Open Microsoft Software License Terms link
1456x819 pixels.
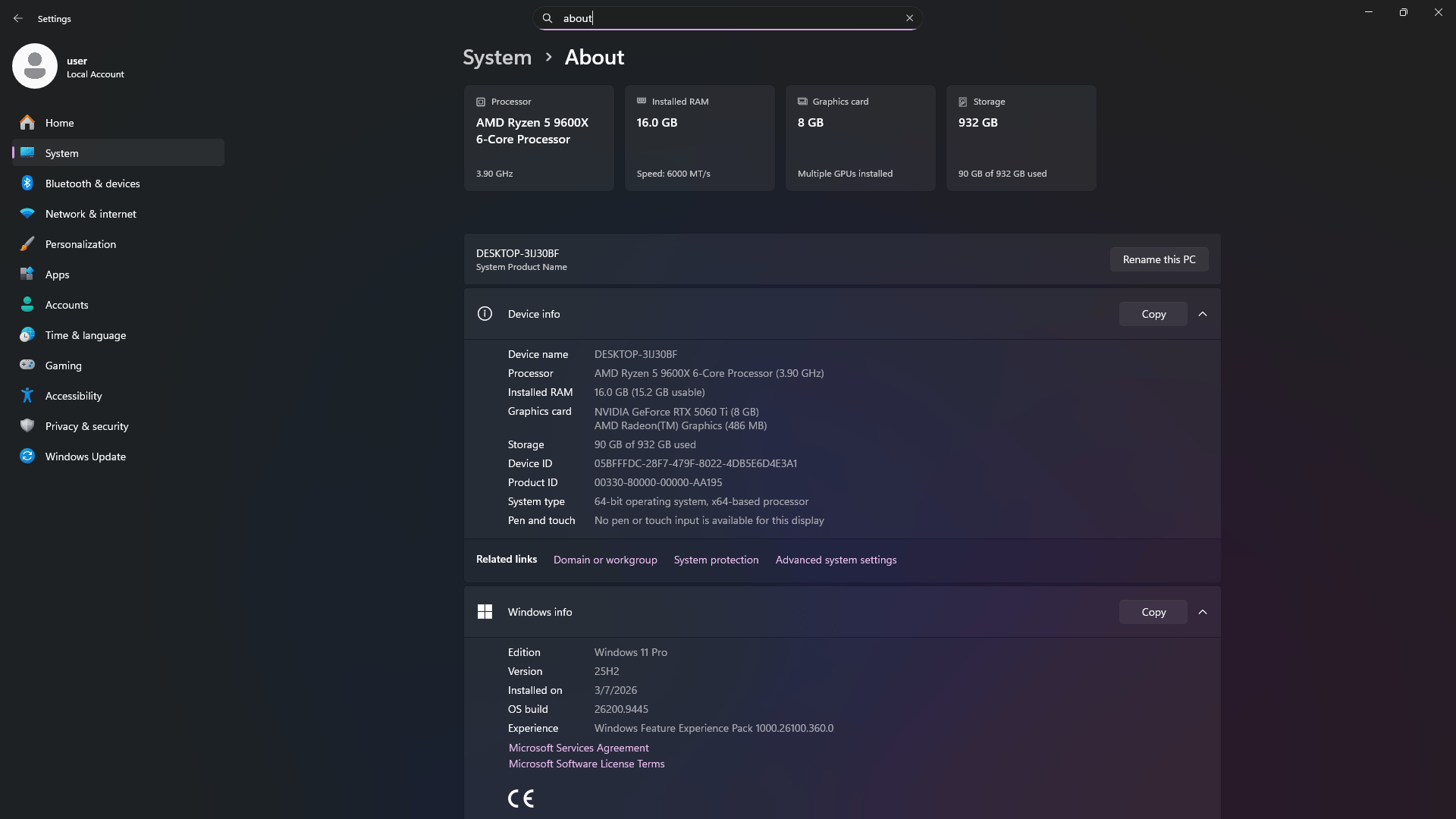coord(586,764)
